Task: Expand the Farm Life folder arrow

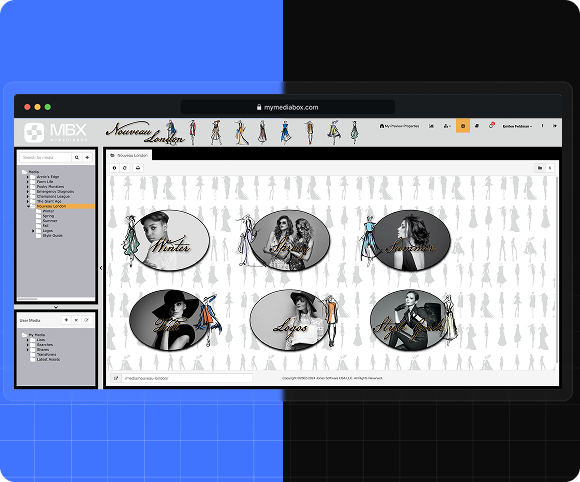Action: click(27, 182)
